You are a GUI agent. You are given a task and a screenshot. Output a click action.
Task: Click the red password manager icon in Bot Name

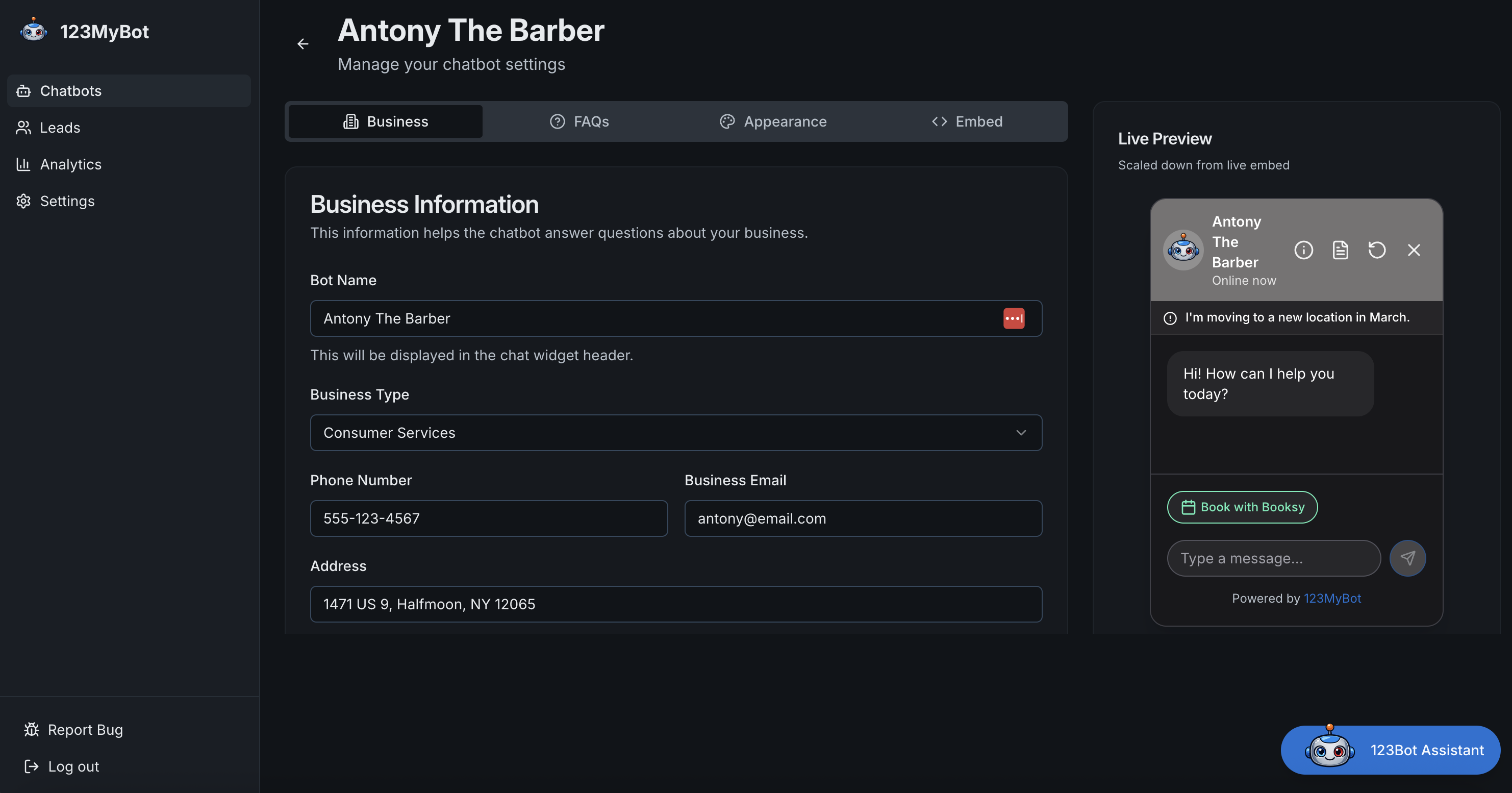(x=1014, y=319)
